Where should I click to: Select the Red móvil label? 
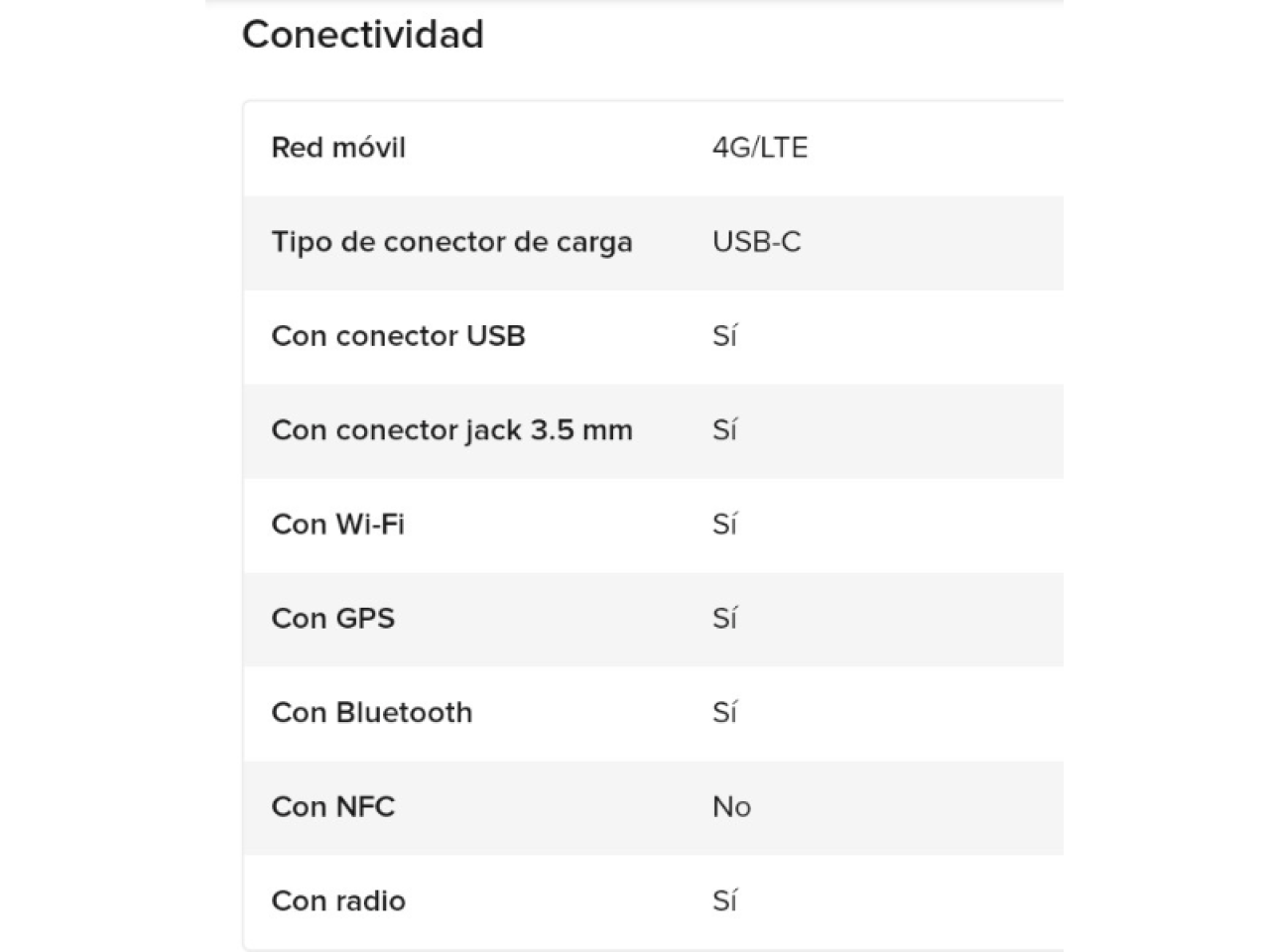(x=338, y=148)
